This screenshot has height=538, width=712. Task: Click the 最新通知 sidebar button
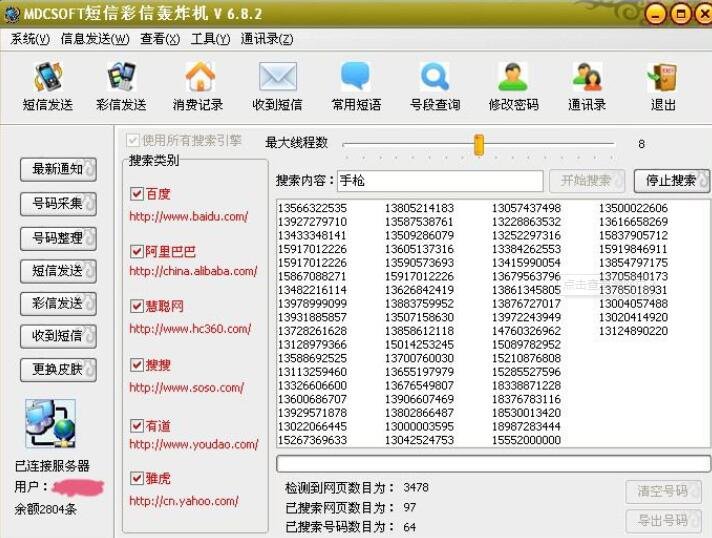(58, 169)
